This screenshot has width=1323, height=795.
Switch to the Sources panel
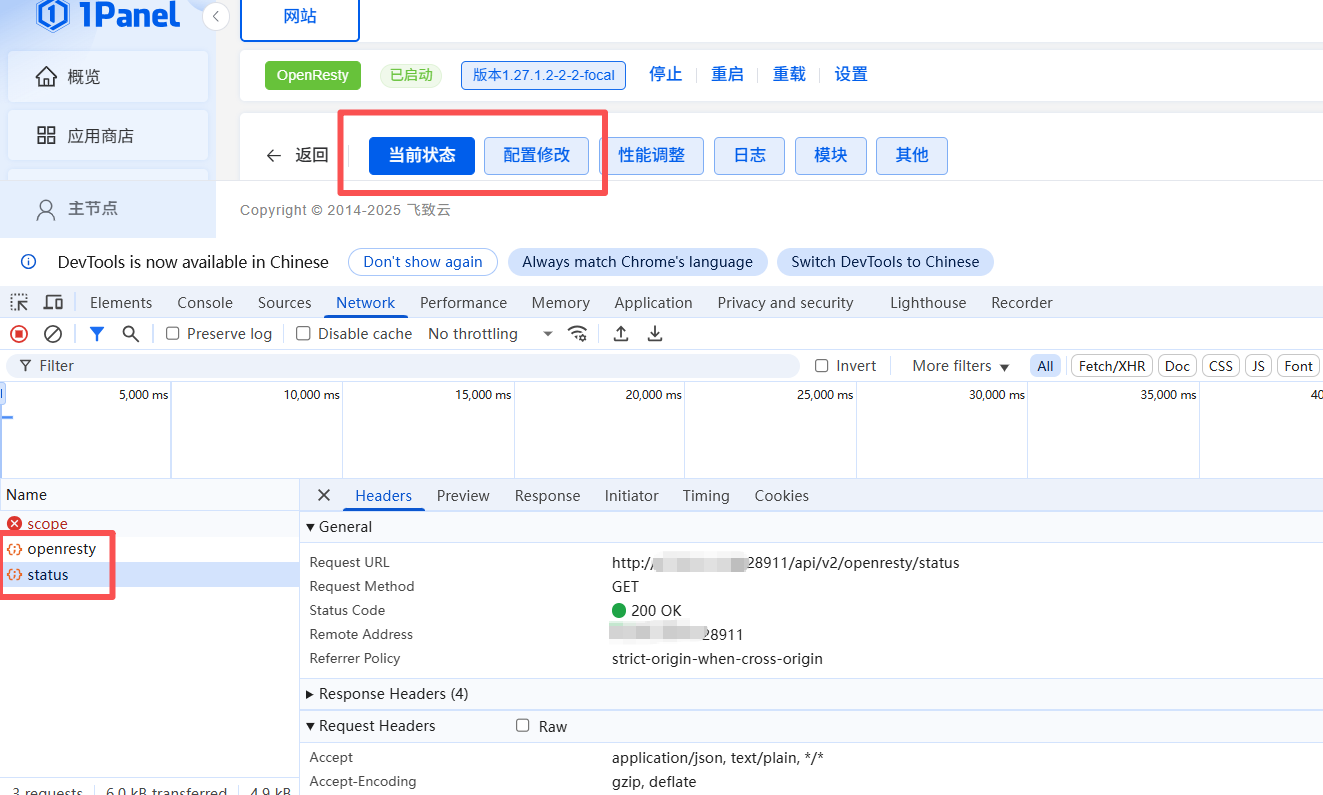click(x=285, y=302)
